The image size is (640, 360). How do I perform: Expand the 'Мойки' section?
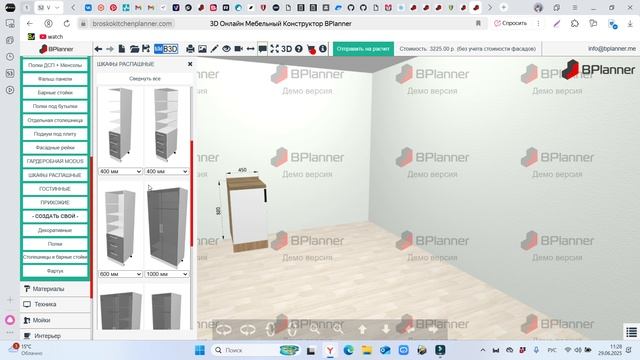point(55,320)
